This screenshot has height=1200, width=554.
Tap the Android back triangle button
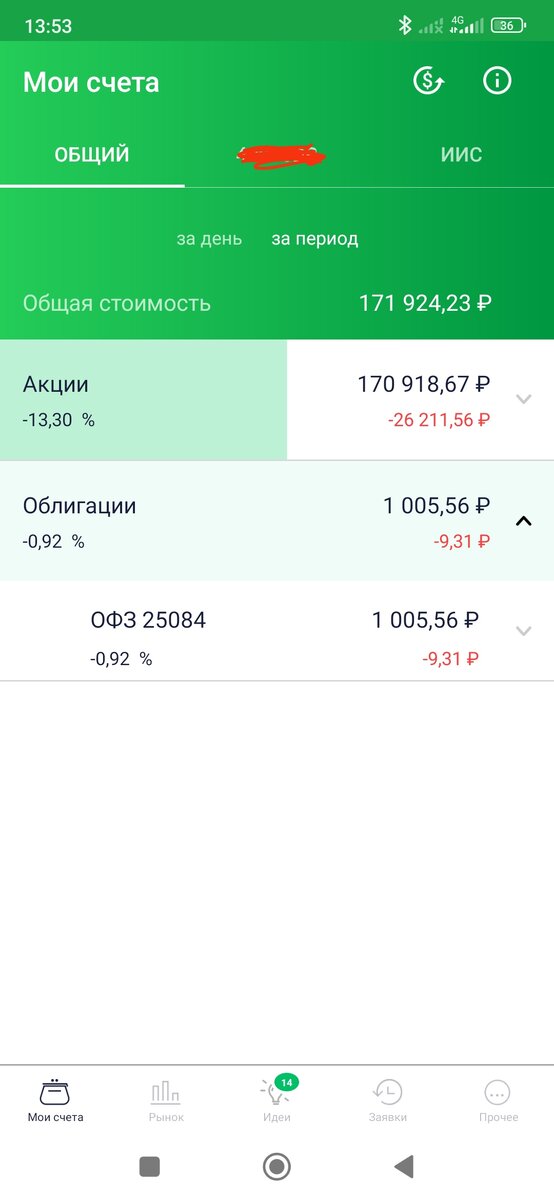point(404,1166)
